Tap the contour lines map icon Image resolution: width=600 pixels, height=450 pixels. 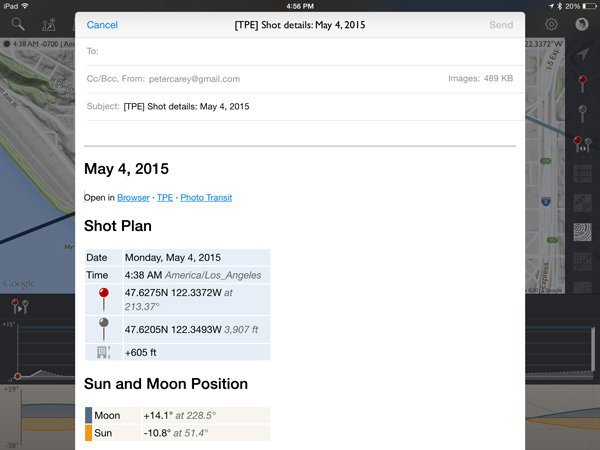coord(583,233)
